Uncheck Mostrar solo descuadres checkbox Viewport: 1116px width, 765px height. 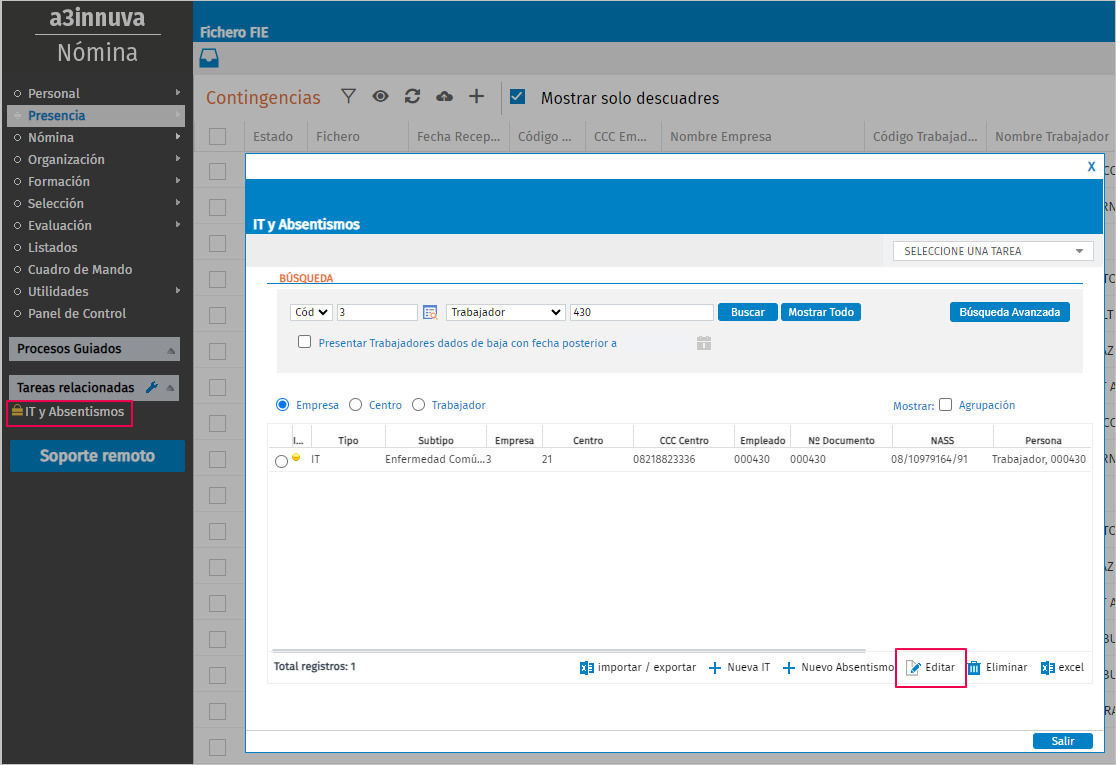click(517, 97)
